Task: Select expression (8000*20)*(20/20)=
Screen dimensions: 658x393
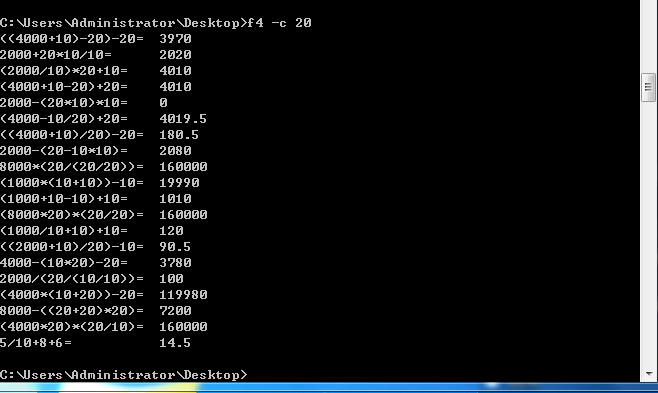Action: click(x=72, y=214)
